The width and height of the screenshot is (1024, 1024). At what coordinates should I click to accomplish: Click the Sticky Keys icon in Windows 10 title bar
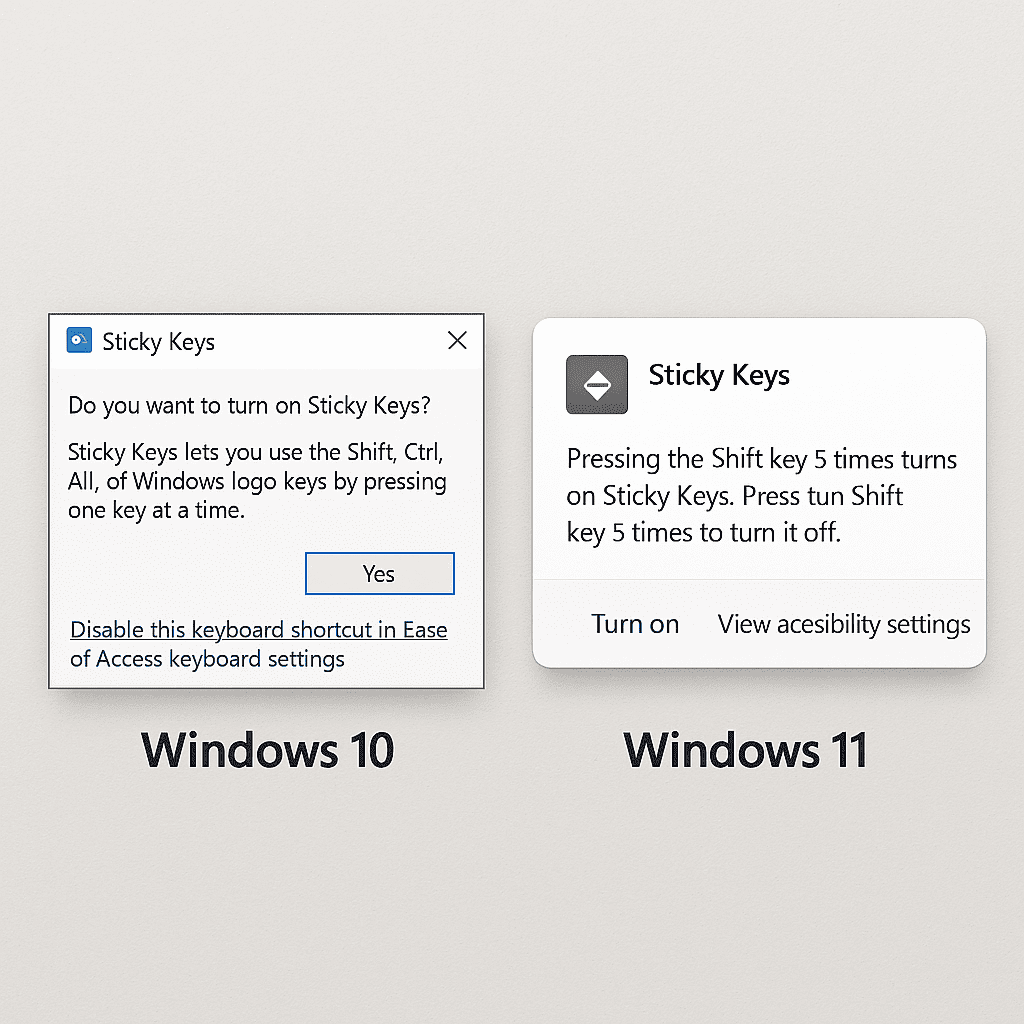pyautogui.click(x=79, y=341)
